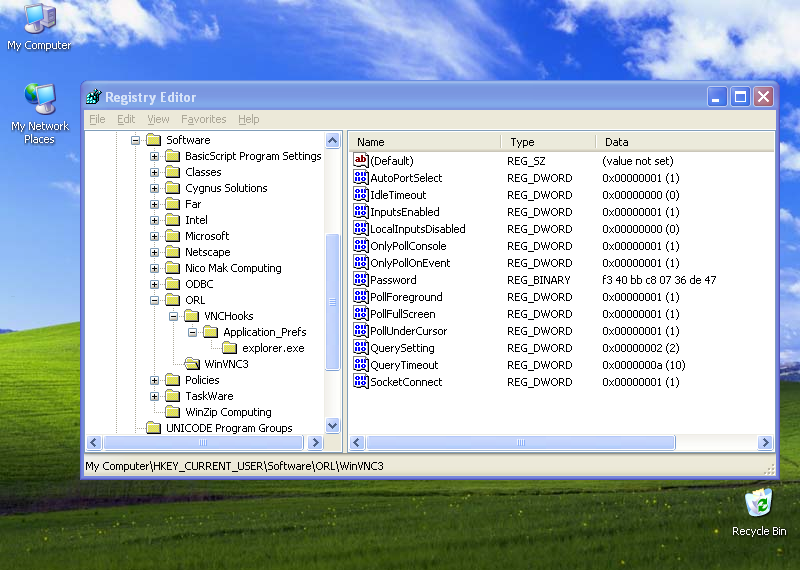Click the My Computer desktop icon

pos(40,18)
